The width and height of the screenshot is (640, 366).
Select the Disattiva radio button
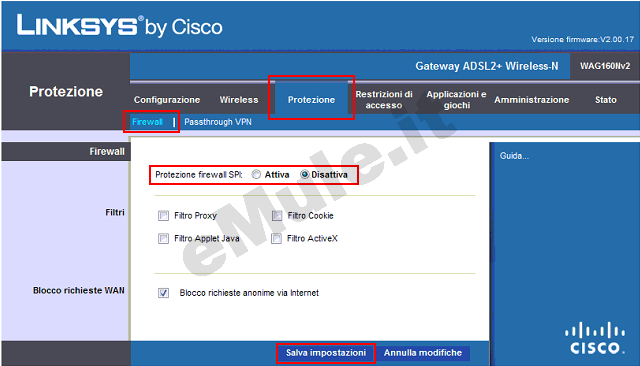click(304, 175)
